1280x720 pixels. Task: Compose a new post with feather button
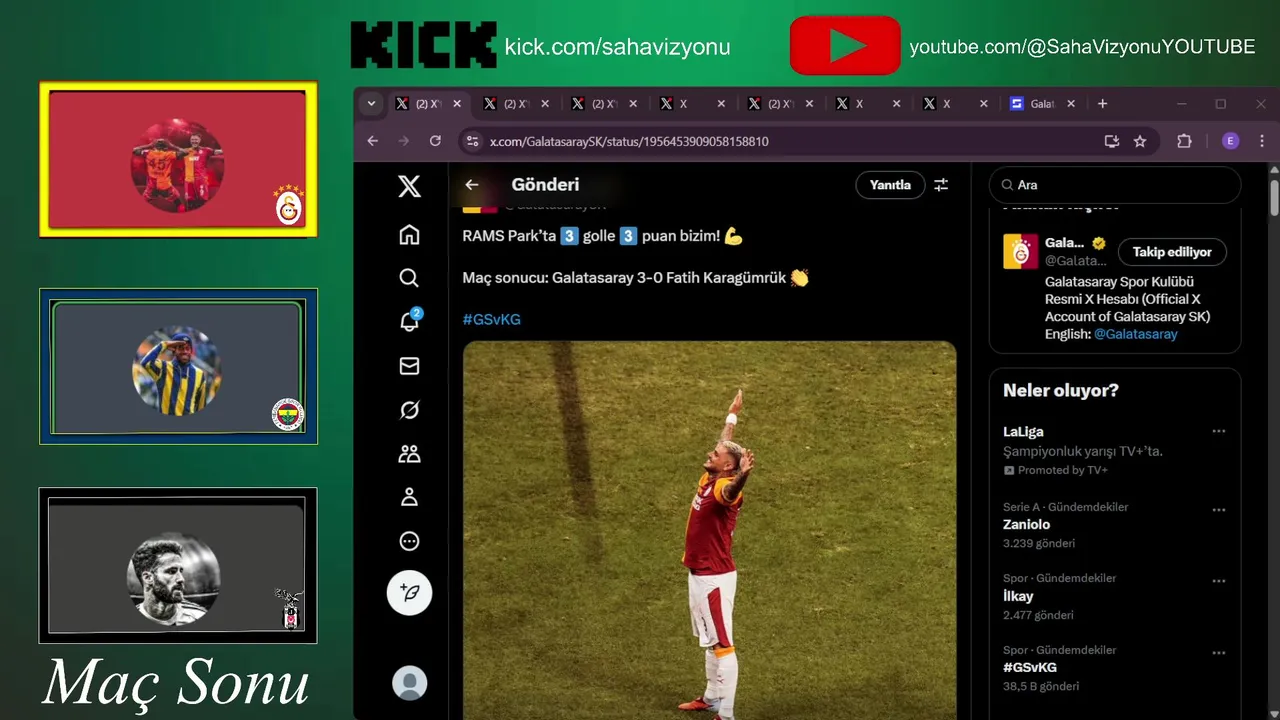pyautogui.click(x=410, y=592)
